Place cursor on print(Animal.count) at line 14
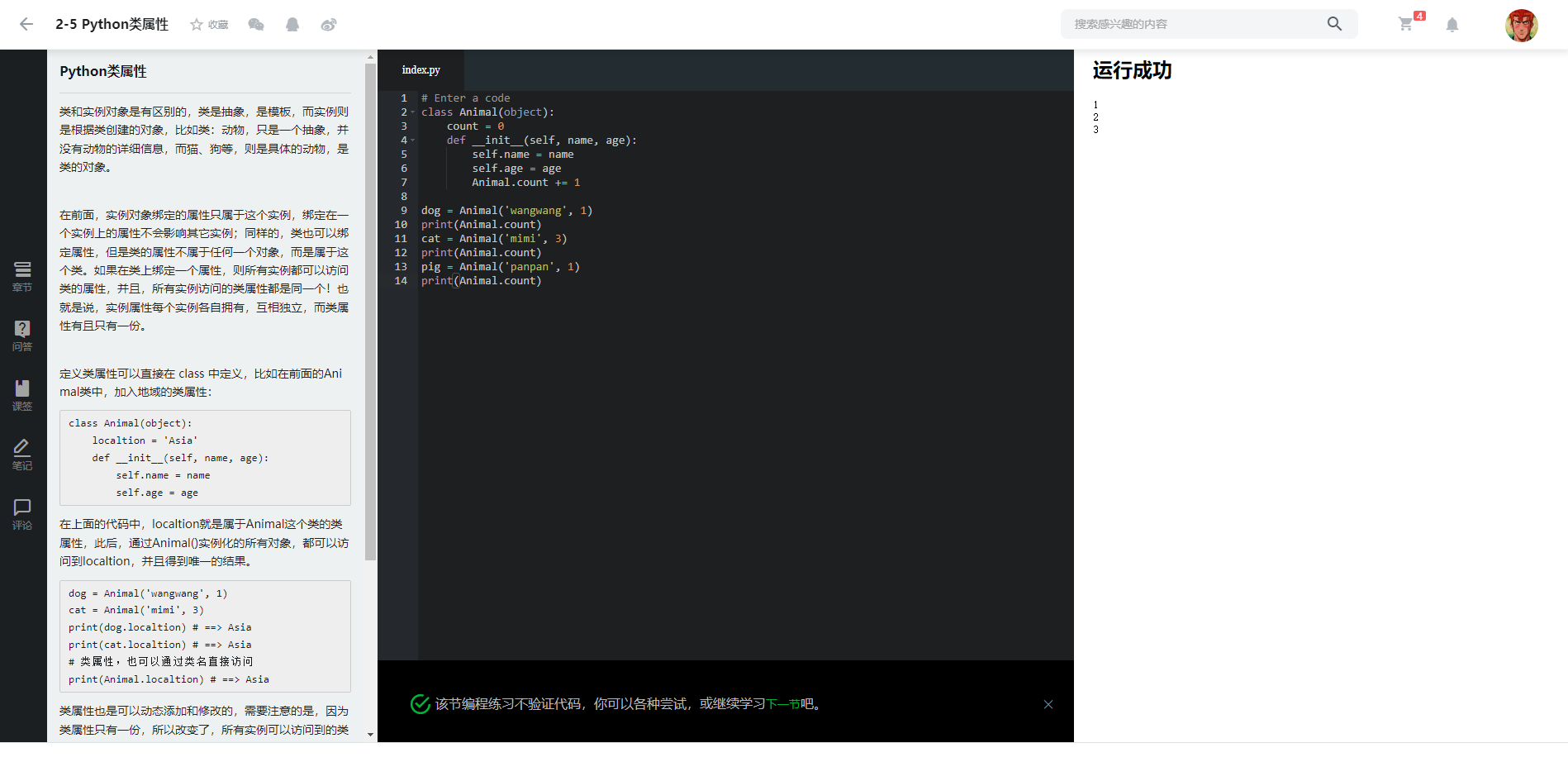The image size is (1568, 762). 482,281
